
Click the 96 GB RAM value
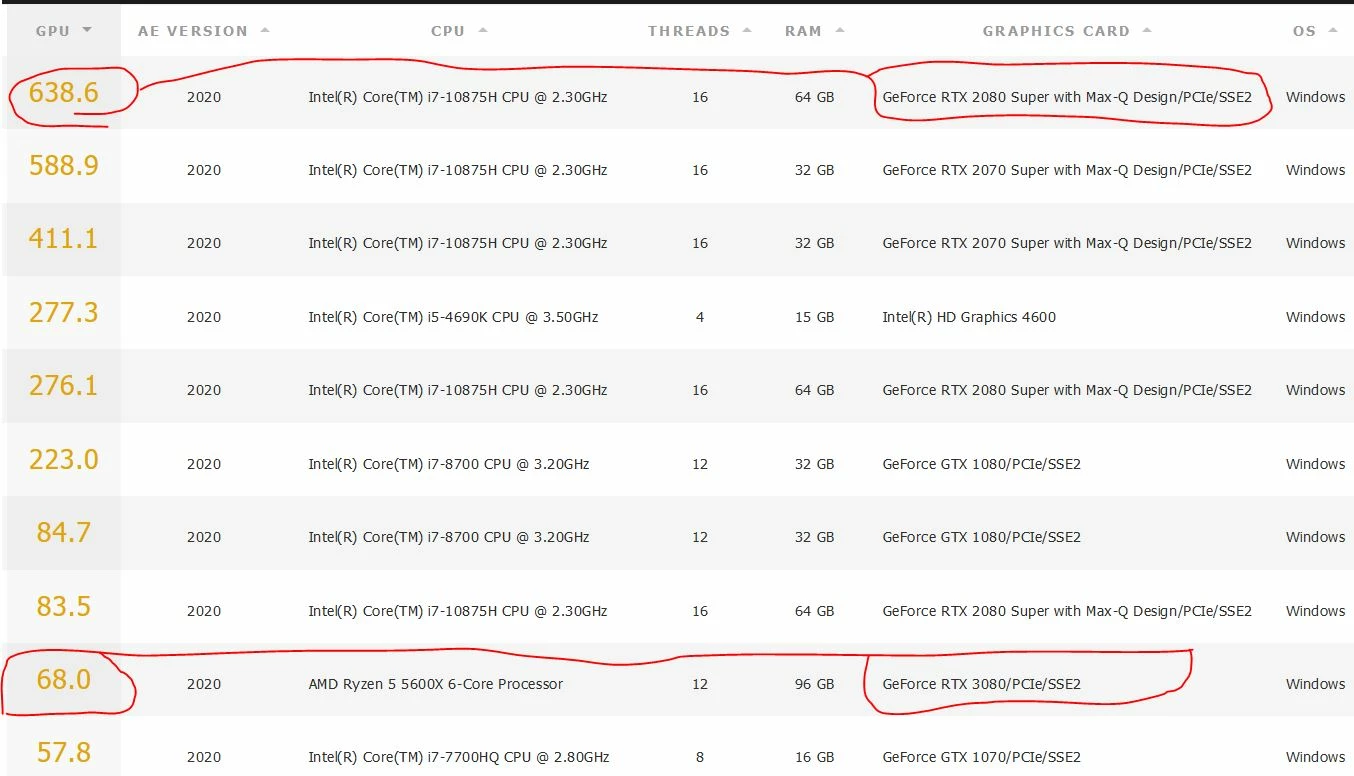(815, 684)
